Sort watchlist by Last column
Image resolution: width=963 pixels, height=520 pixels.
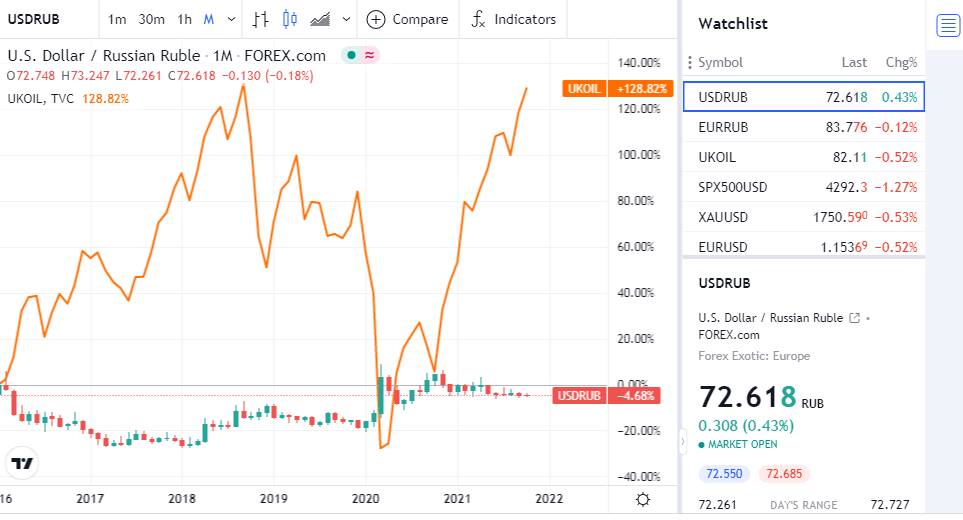point(854,63)
